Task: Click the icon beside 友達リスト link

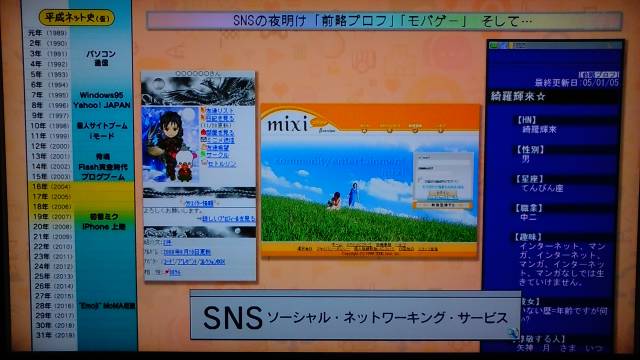Action: tap(203, 110)
